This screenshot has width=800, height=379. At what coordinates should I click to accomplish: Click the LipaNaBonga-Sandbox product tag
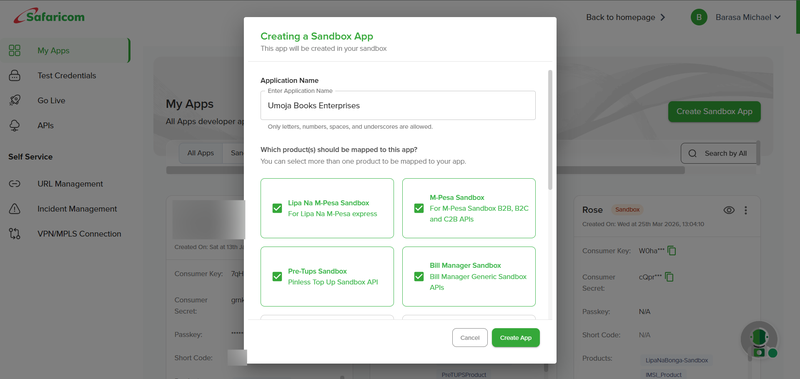tap(677, 360)
